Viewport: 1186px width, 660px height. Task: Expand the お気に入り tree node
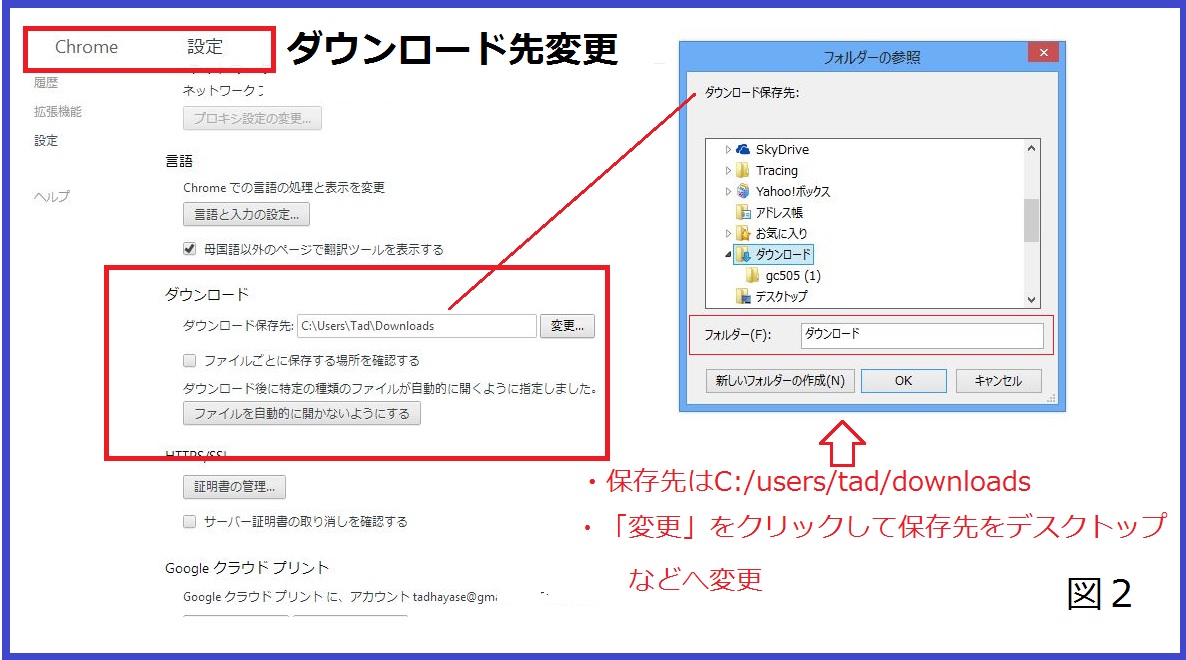point(728,234)
